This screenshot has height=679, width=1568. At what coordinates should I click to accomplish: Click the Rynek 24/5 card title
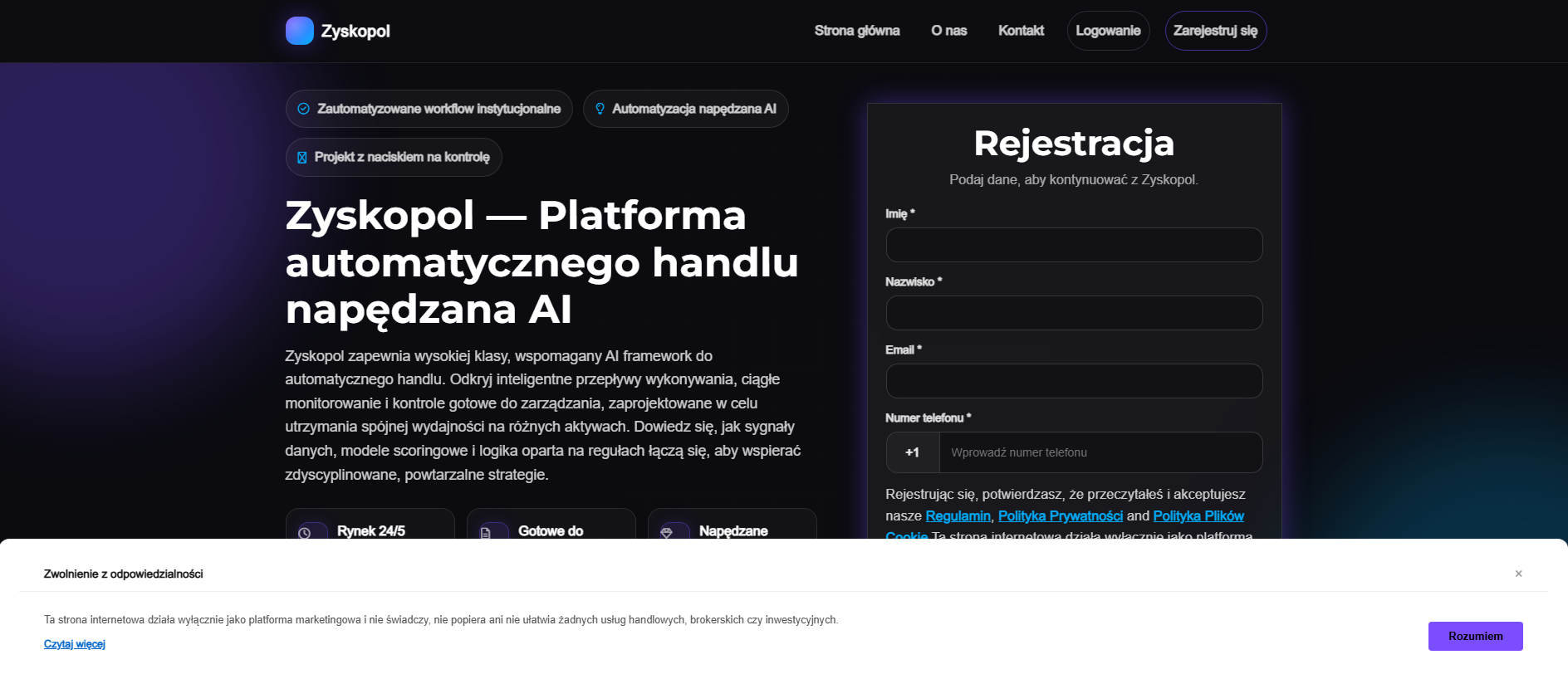coord(371,531)
